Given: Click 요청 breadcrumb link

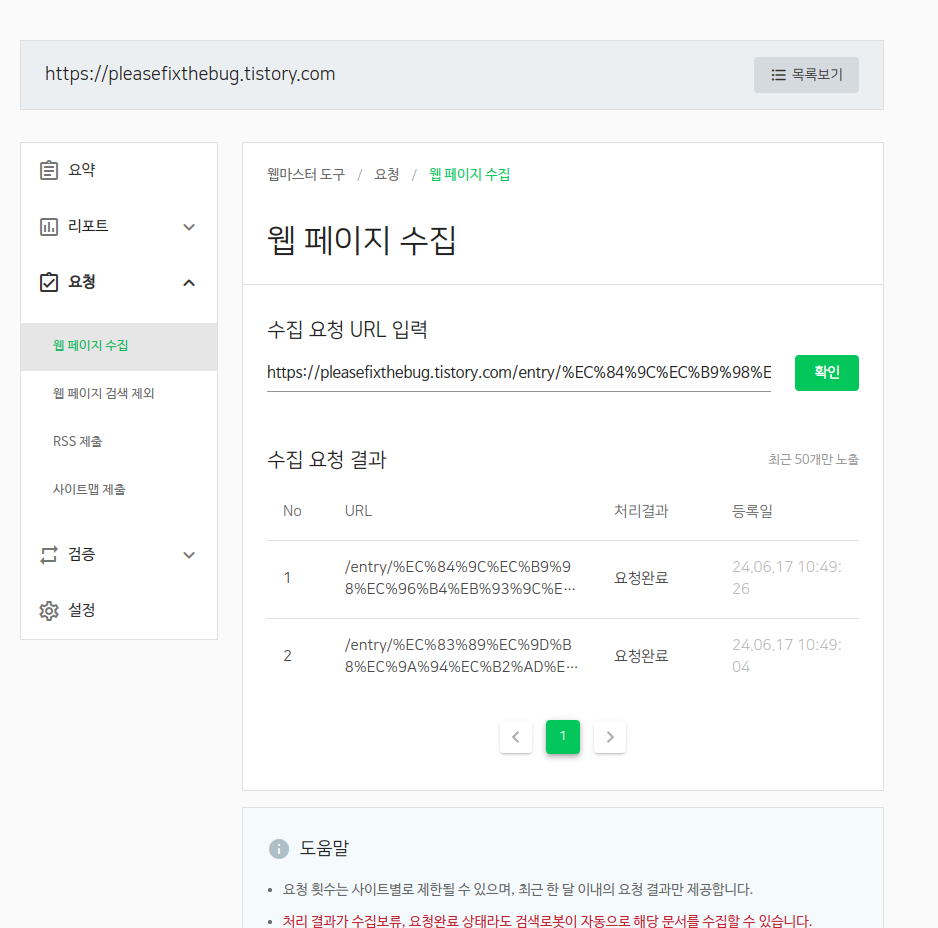Looking at the screenshot, I should [x=386, y=175].
